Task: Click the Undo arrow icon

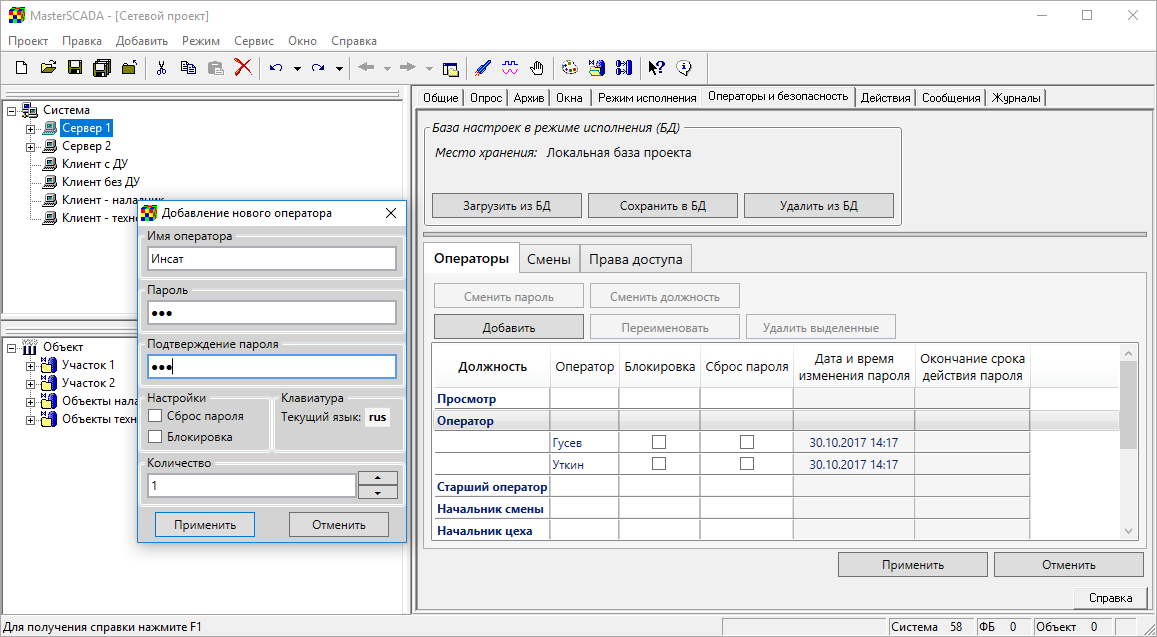Action: tap(276, 68)
